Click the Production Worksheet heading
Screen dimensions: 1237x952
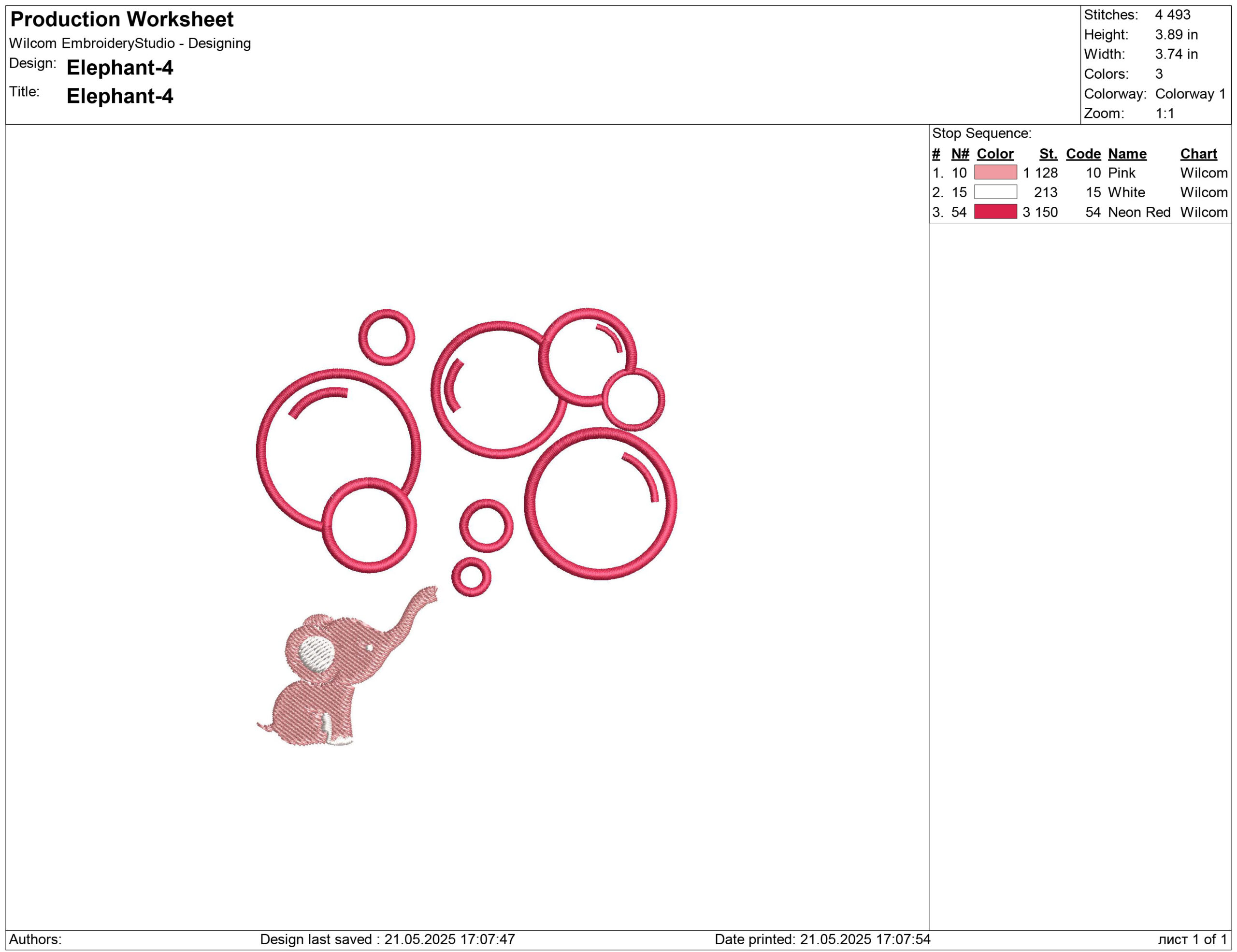pos(122,19)
